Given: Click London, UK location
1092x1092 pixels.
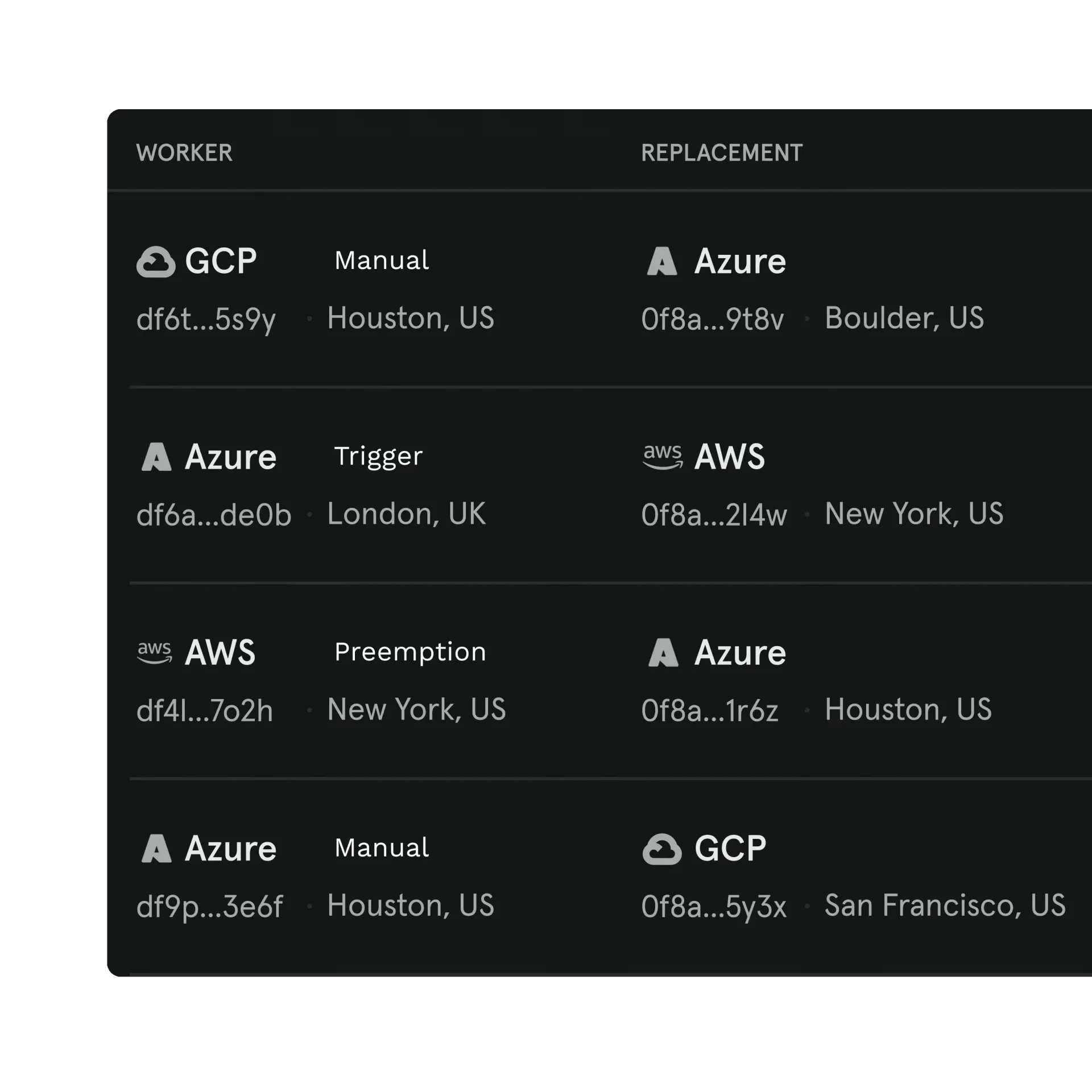Looking at the screenshot, I should [x=407, y=514].
